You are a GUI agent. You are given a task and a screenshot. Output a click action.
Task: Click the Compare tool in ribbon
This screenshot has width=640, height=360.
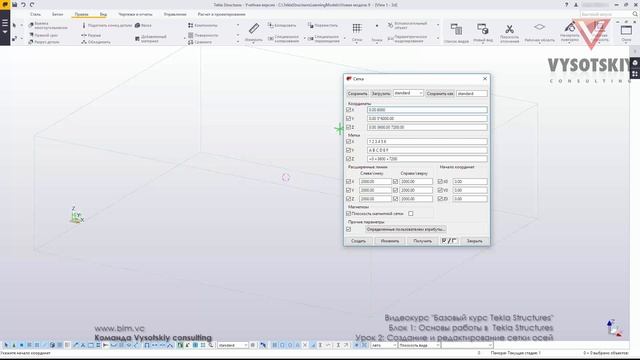point(200,42)
